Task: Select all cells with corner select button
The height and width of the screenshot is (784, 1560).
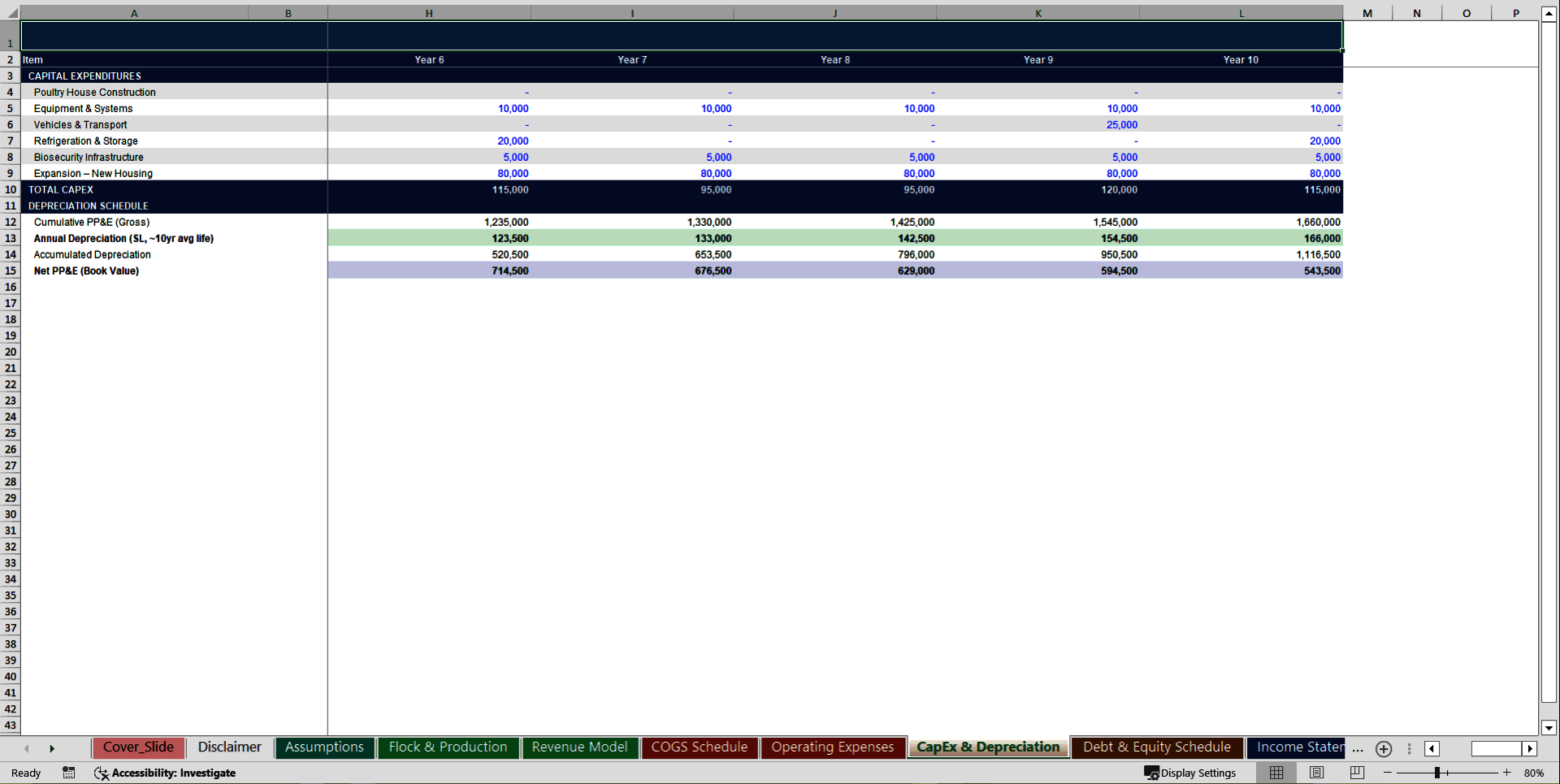Action: 11,12
